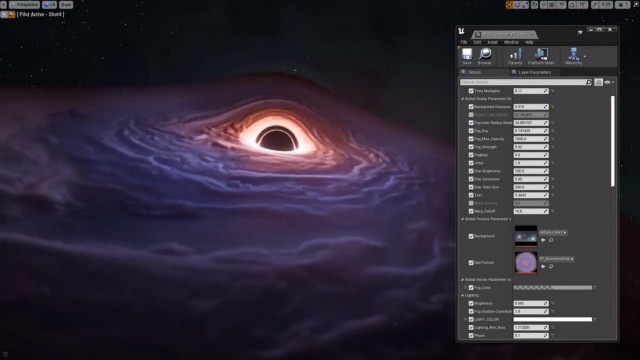Image resolution: width=640 pixels, height=360 pixels.
Task: Open the Background texture asset dropdown
Action: [x=553, y=232]
